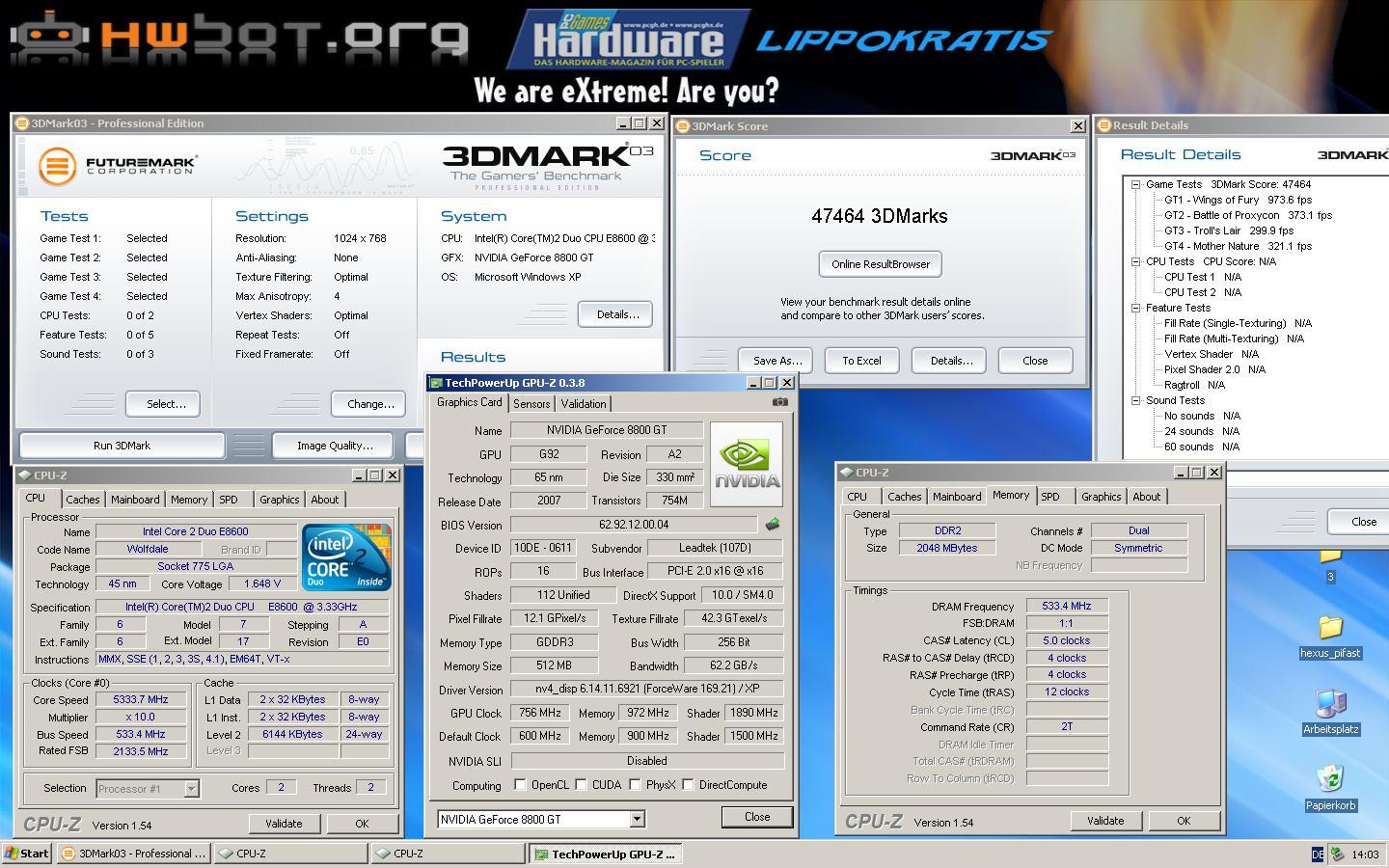Open SPD tab in right CPU-Z window
Screen dimensions: 1389x868
(x=1049, y=497)
